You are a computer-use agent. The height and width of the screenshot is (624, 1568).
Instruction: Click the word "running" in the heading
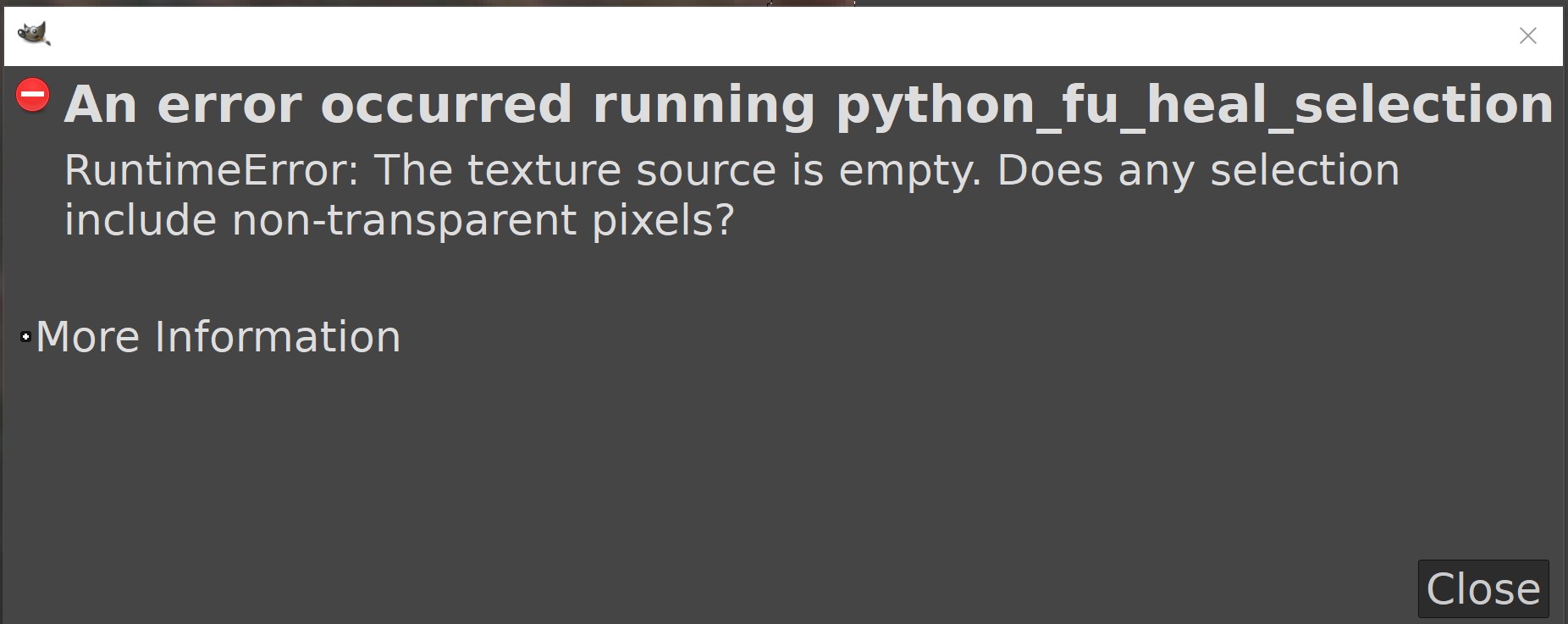pos(704,105)
